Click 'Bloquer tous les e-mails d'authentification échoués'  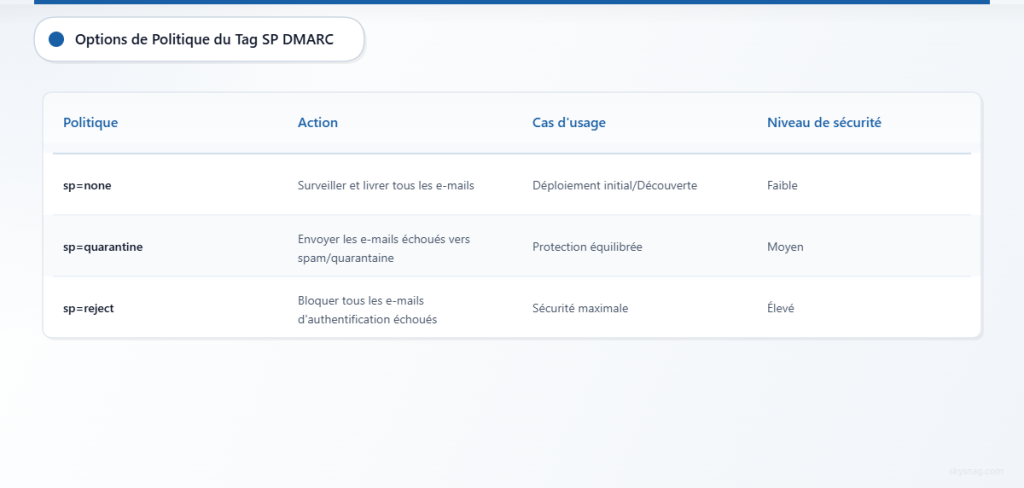pyautogui.click(x=368, y=310)
